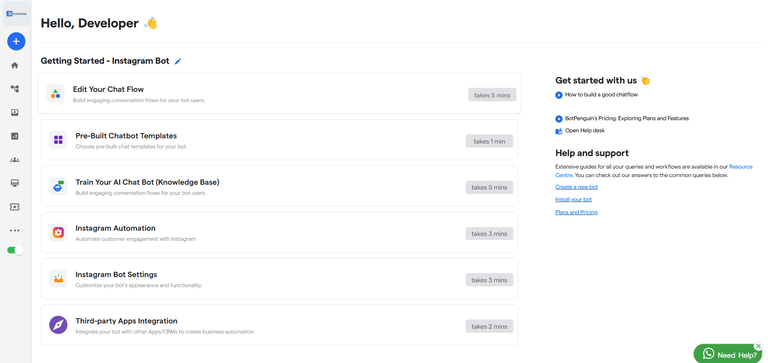Screen dimensions: 768x363
Task: Click the Instagram Automation icon
Action: [x=58, y=232]
